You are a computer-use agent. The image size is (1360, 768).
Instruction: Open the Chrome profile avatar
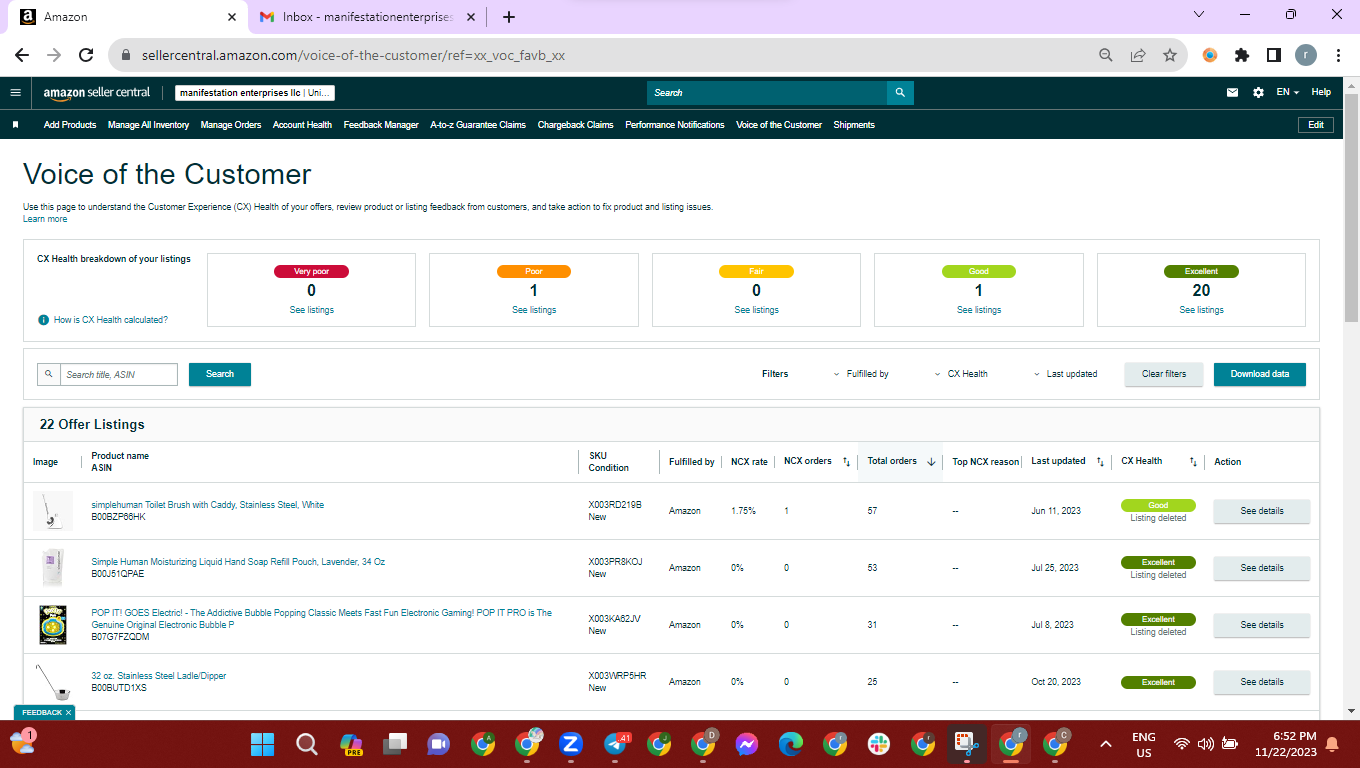(x=1306, y=55)
